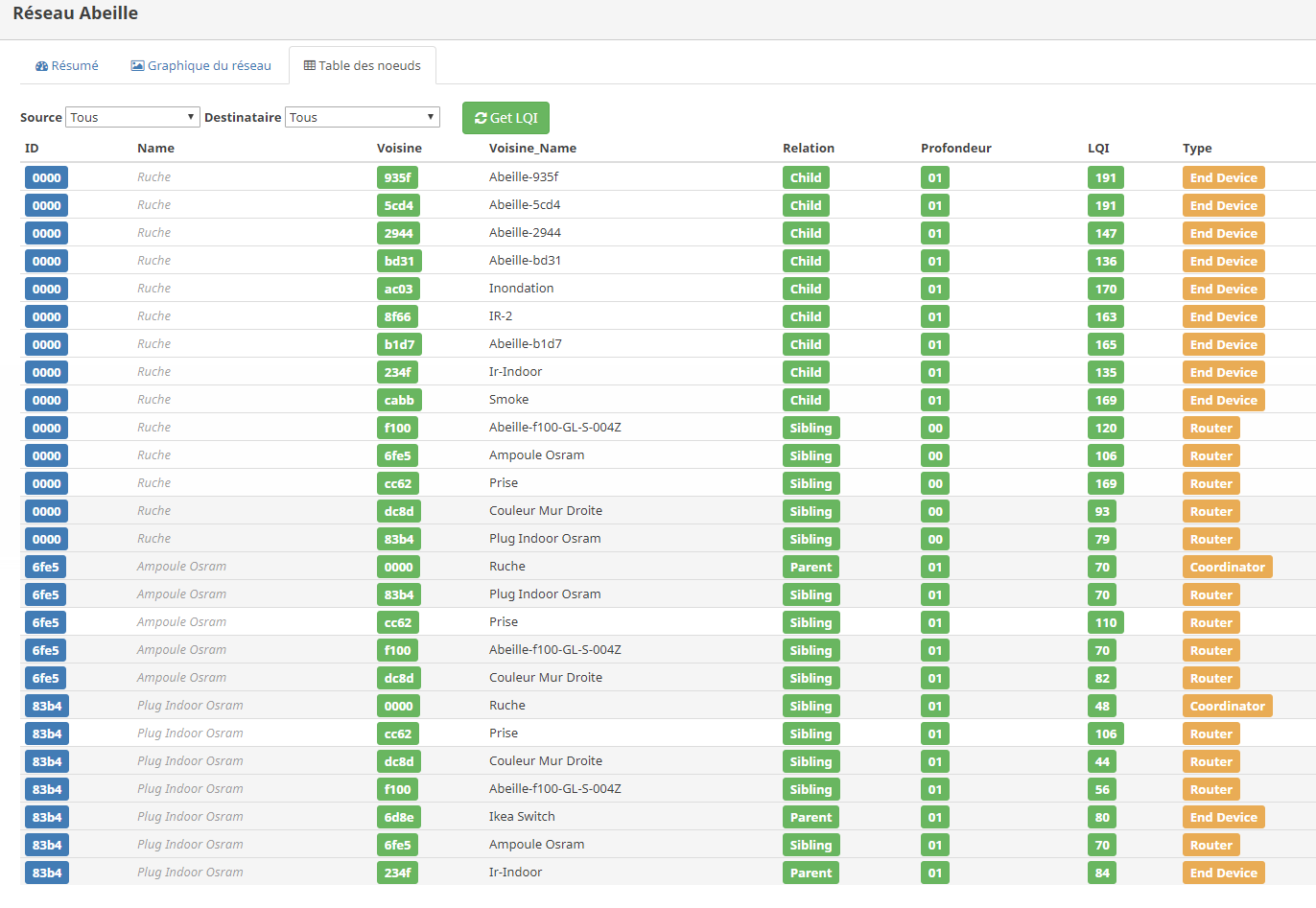
Task: Click the dashboard icon beside Résumé
Action: pos(41,66)
